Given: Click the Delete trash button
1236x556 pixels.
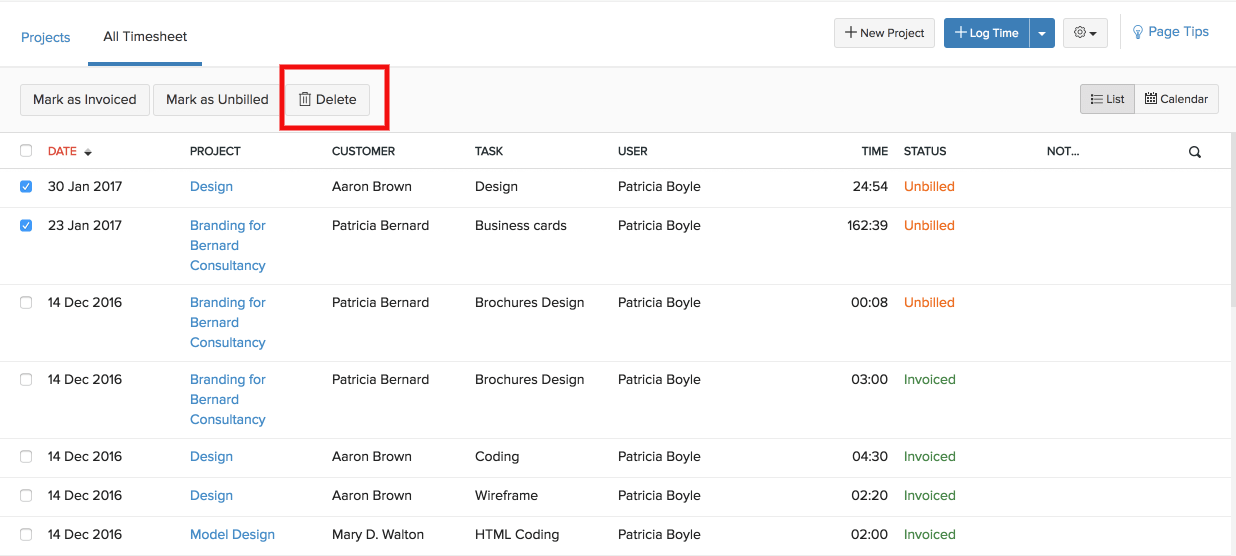Looking at the screenshot, I should click(328, 100).
